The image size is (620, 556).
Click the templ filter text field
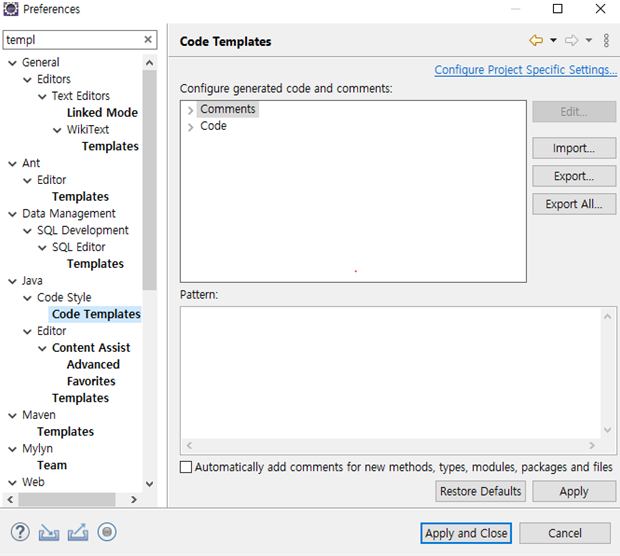pos(73,40)
